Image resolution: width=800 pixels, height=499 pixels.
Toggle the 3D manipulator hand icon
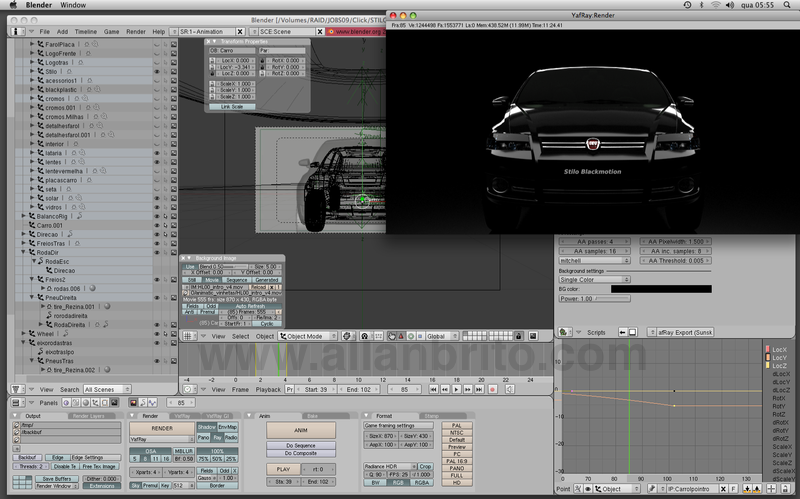391,336
